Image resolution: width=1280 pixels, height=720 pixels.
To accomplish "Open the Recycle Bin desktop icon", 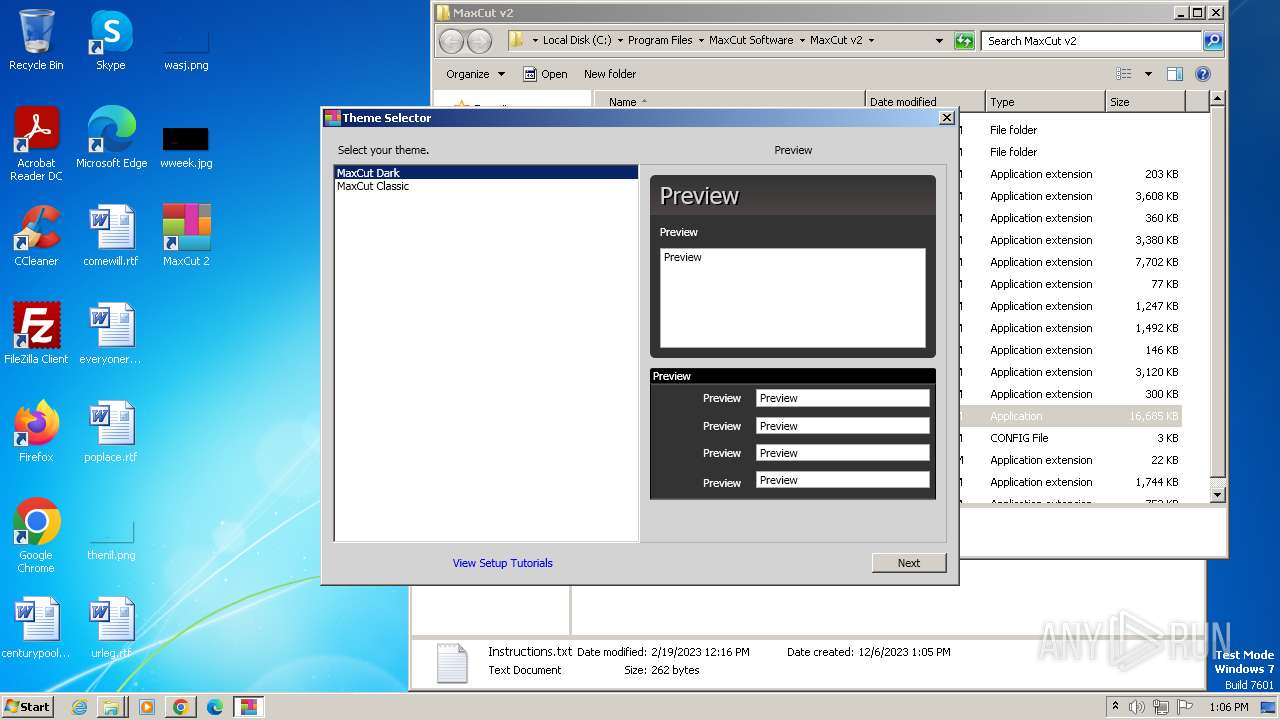I will pyautogui.click(x=36, y=40).
